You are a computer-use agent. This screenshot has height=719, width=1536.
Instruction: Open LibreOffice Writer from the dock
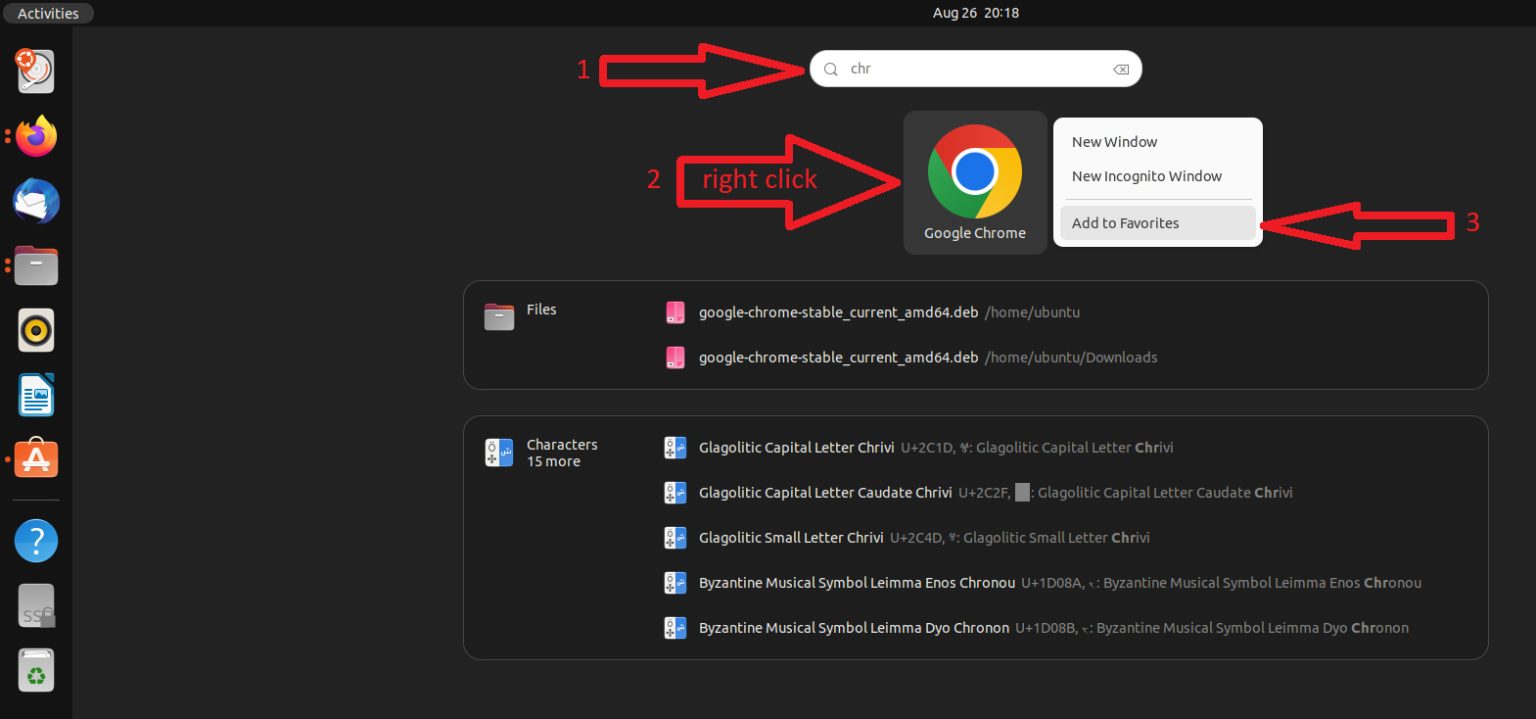click(36, 394)
